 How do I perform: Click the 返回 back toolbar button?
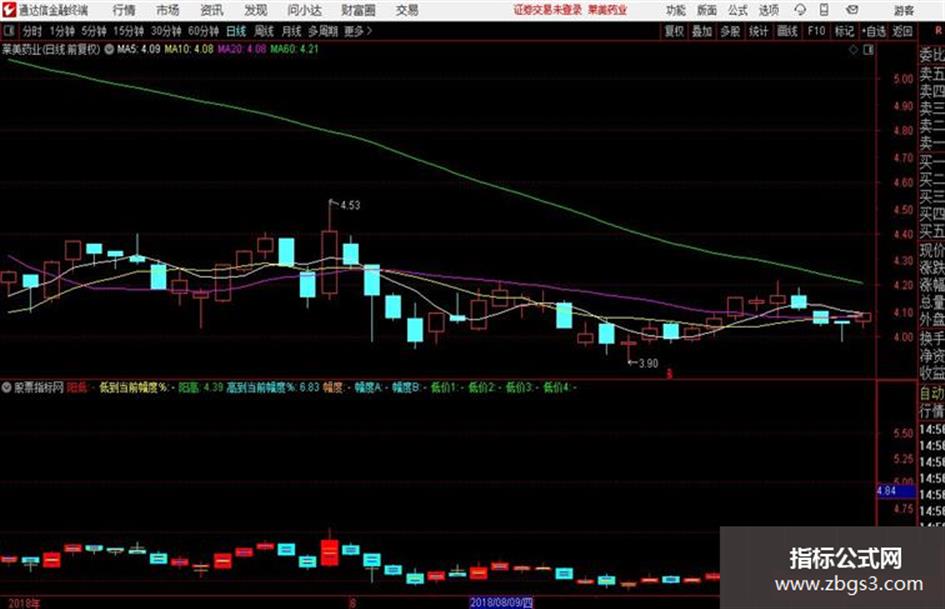click(902, 31)
